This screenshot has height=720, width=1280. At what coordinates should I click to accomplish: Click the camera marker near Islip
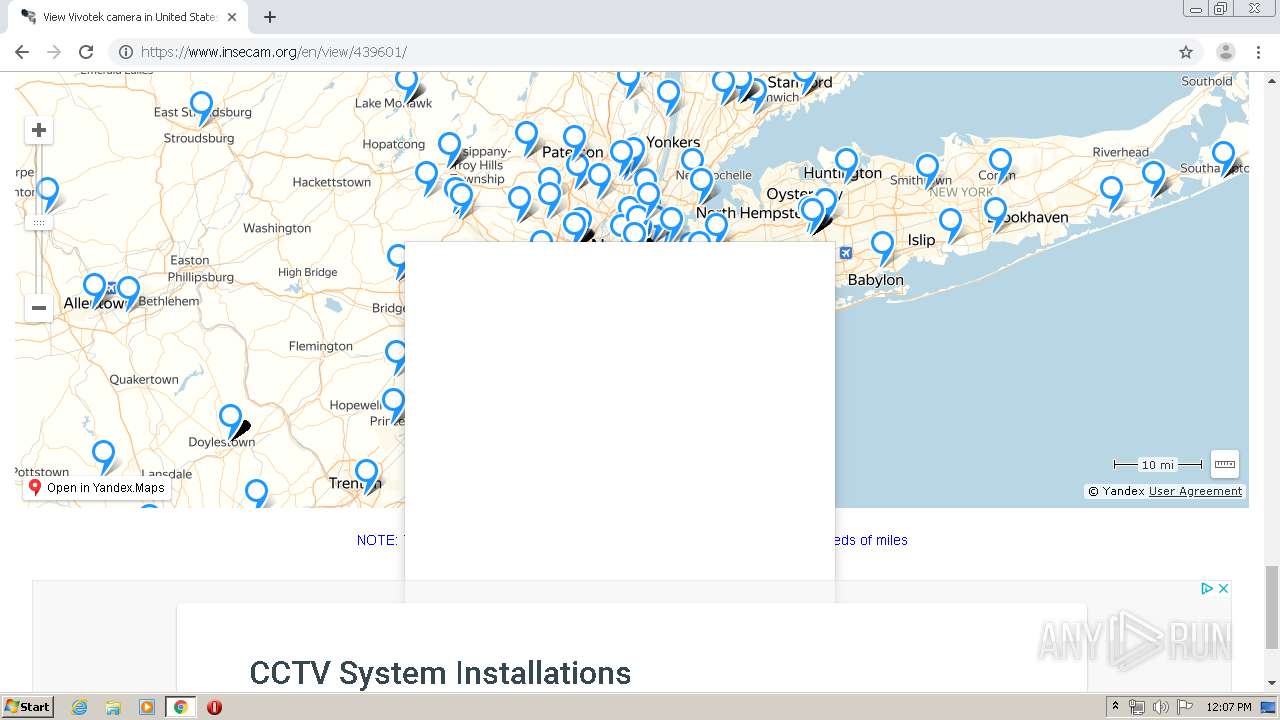pos(950,224)
